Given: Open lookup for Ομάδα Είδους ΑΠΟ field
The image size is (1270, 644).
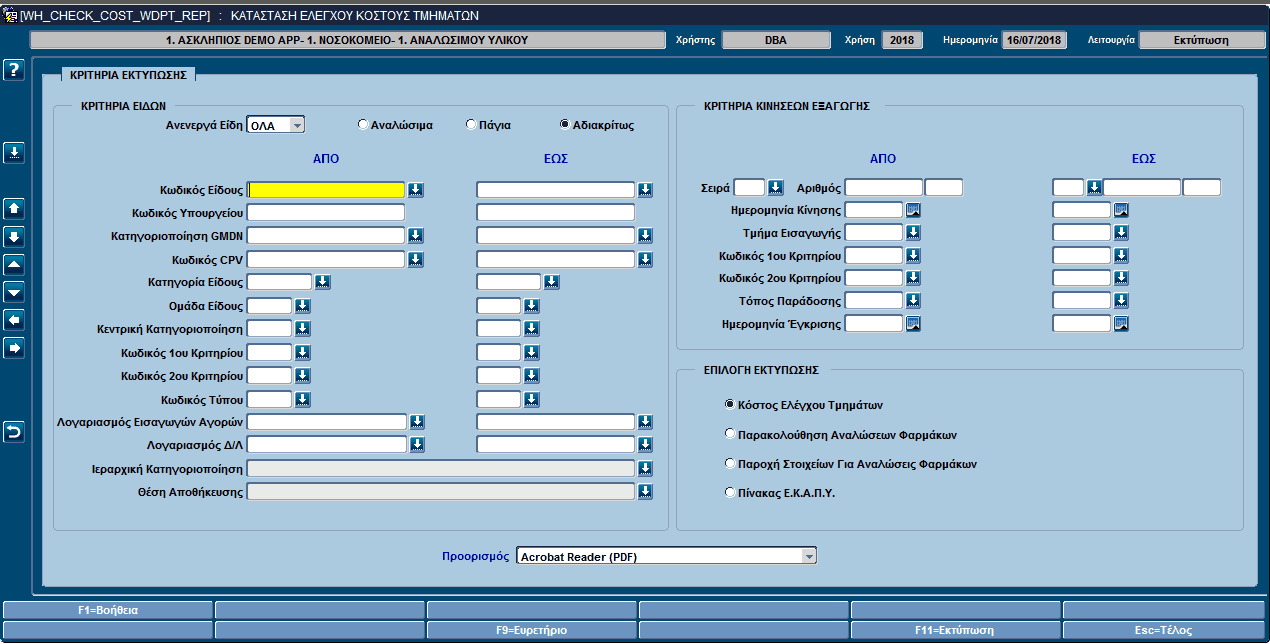Looking at the screenshot, I should pos(302,306).
